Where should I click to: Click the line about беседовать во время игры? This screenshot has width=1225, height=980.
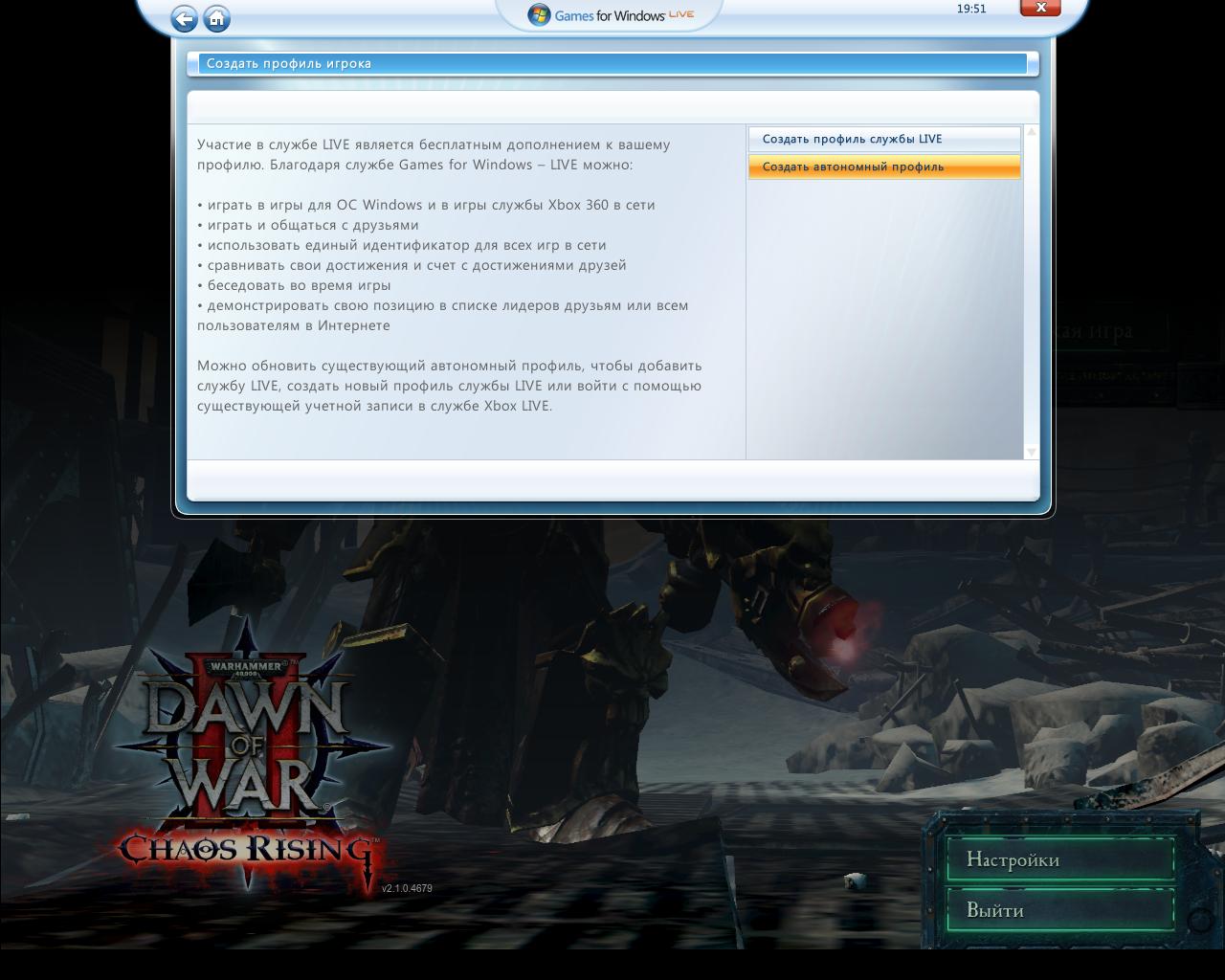point(294,285)
